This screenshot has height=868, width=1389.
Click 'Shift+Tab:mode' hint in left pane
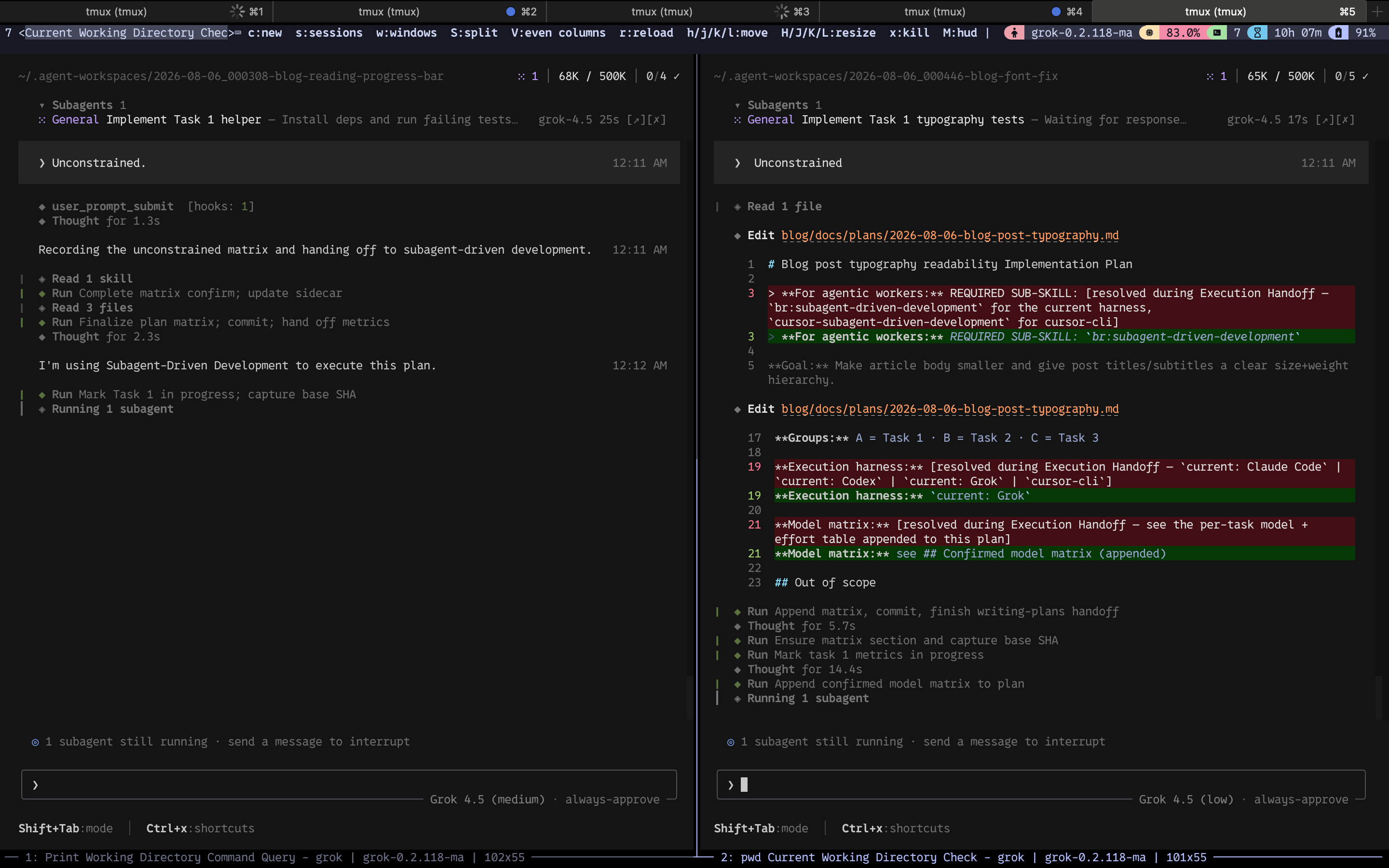point(66,828)
